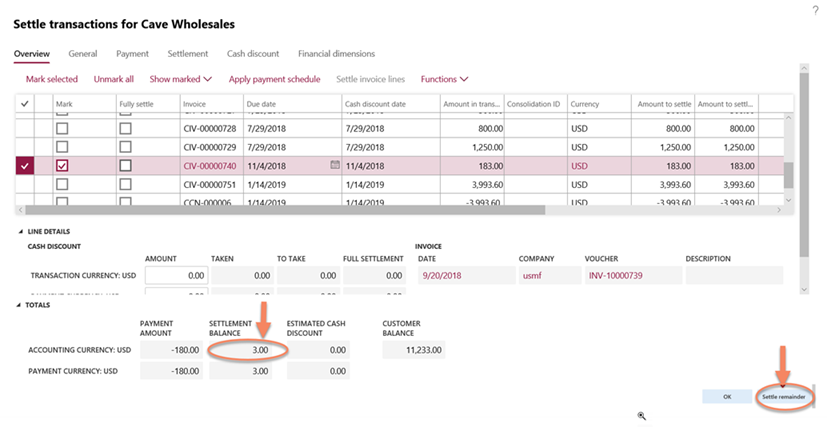Open company link usmf
The width and height of the screenshot is (827, 427).
tap(532, 275)
